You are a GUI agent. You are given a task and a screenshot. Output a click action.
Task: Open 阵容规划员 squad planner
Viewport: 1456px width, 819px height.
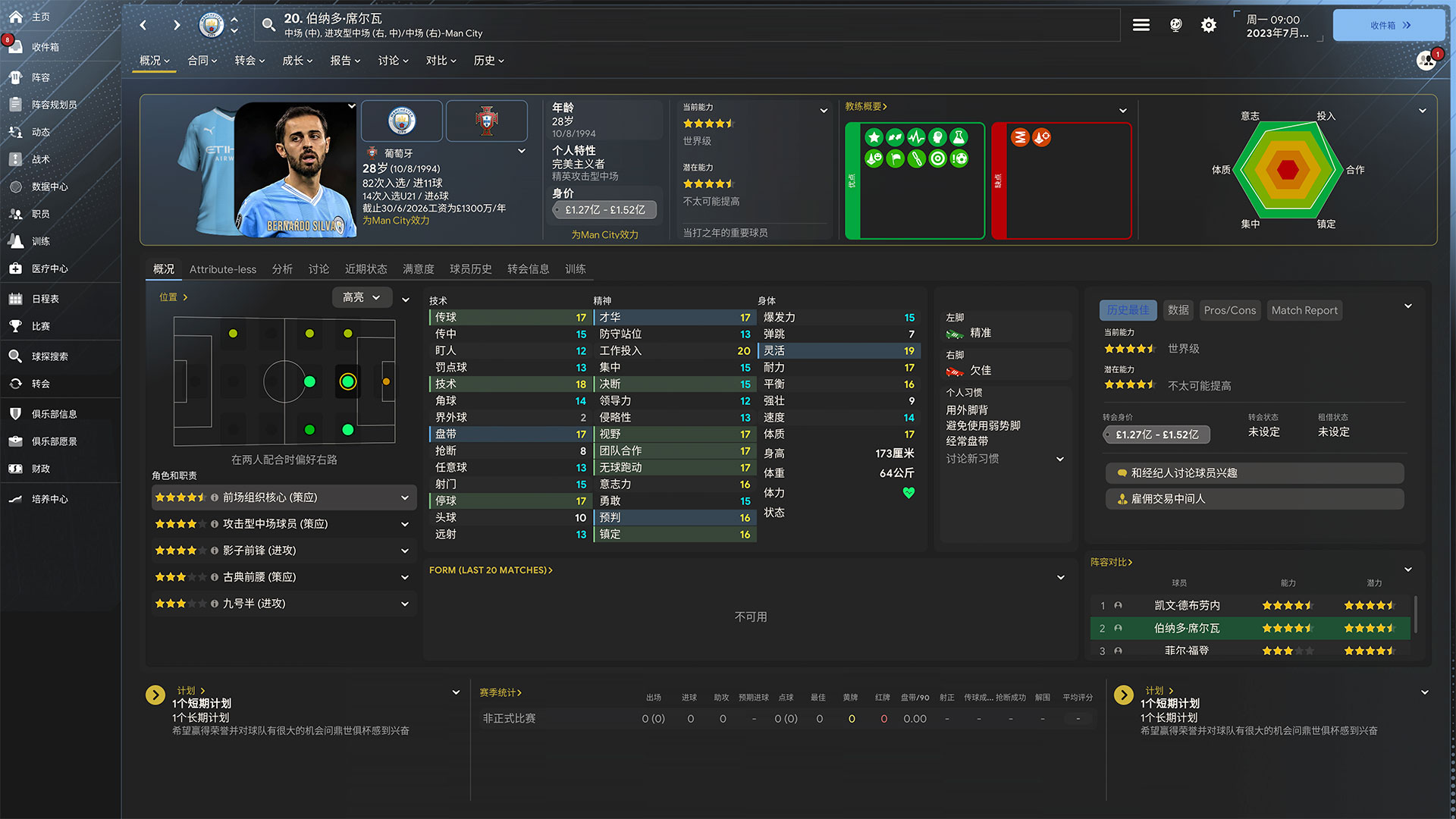[54, 105]
